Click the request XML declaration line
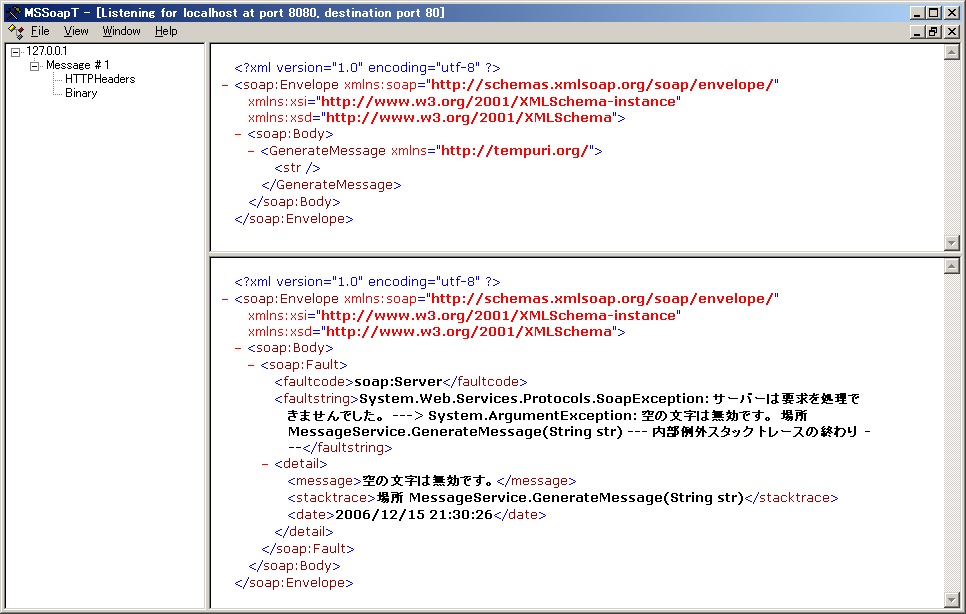Viewport: 966px width, 614px height. point(367,68)
